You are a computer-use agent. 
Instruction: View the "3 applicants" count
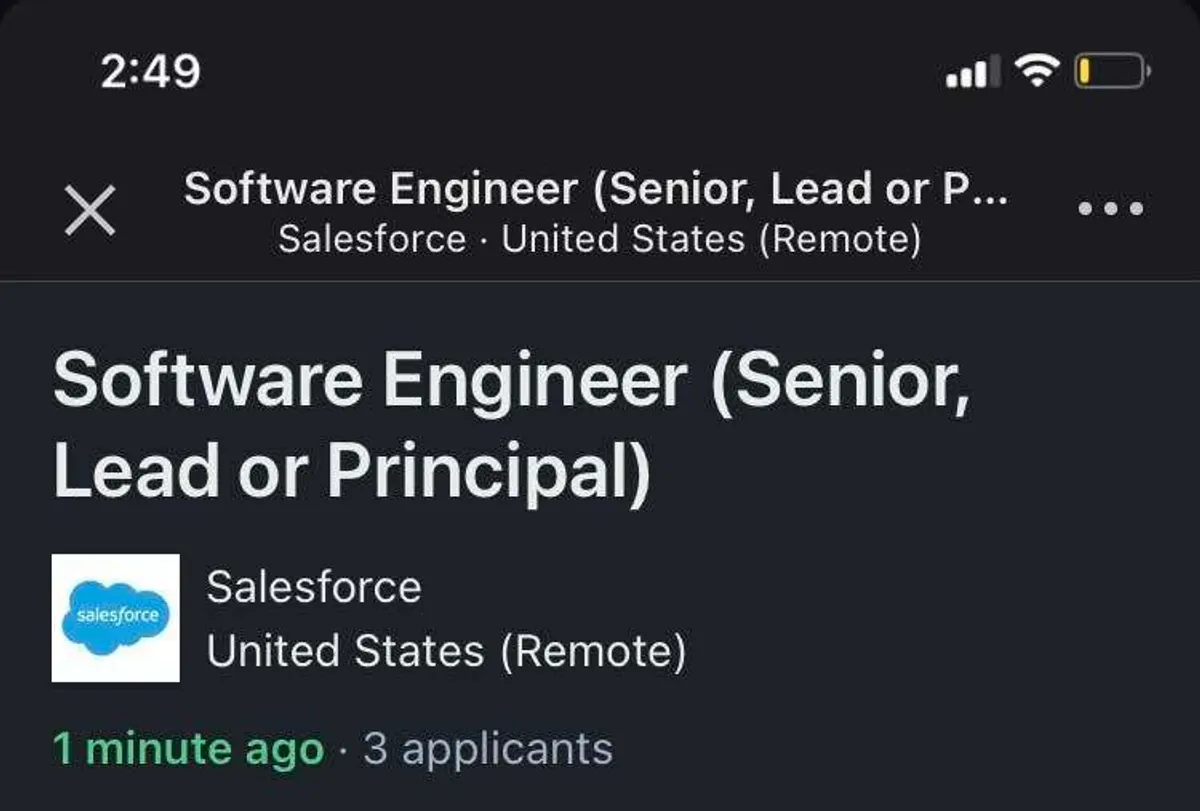(487, 748)
